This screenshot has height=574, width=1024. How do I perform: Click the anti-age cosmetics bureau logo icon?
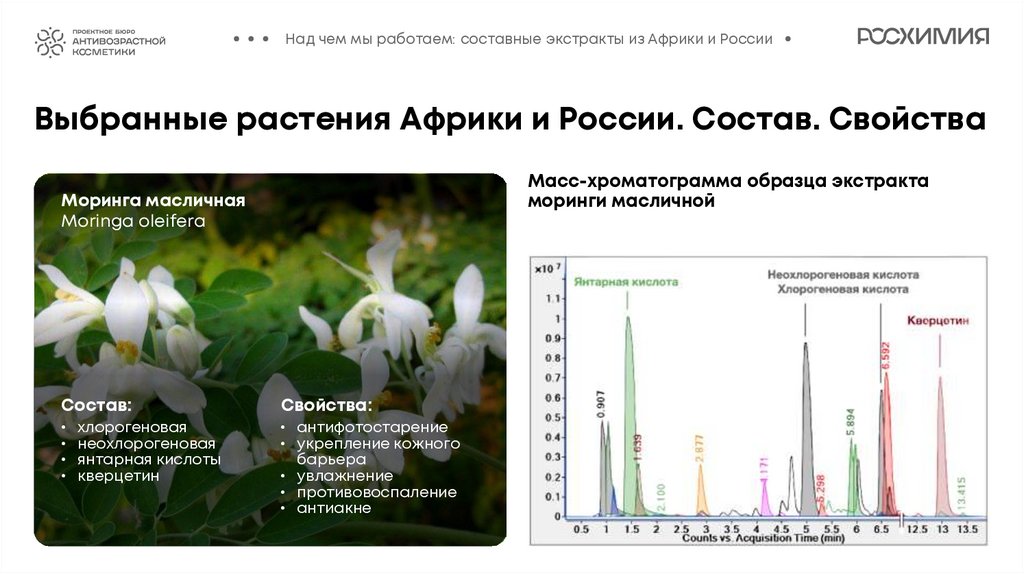pos(50,42)
